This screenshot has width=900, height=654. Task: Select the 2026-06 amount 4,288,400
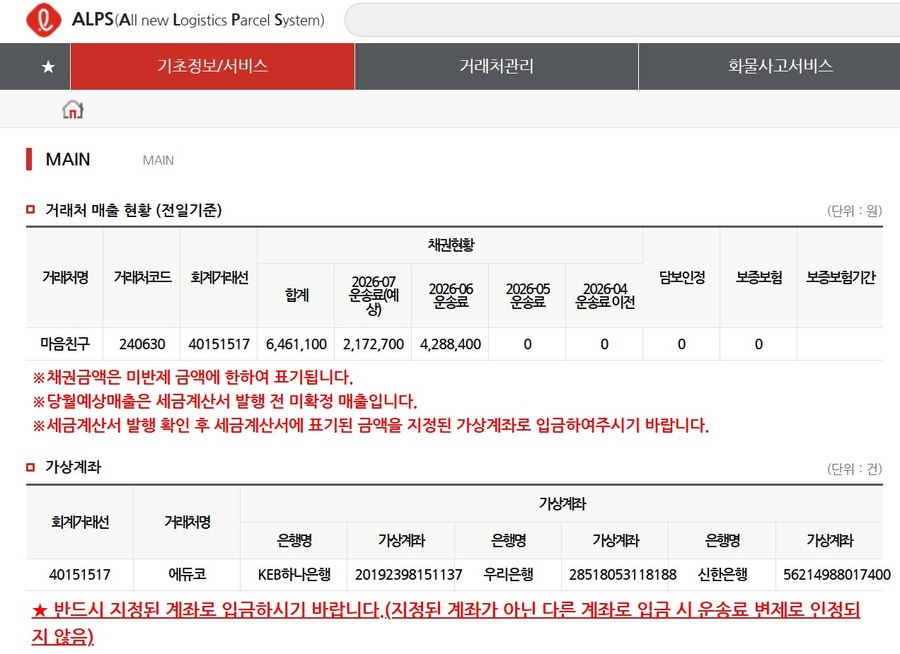point(451,344)
